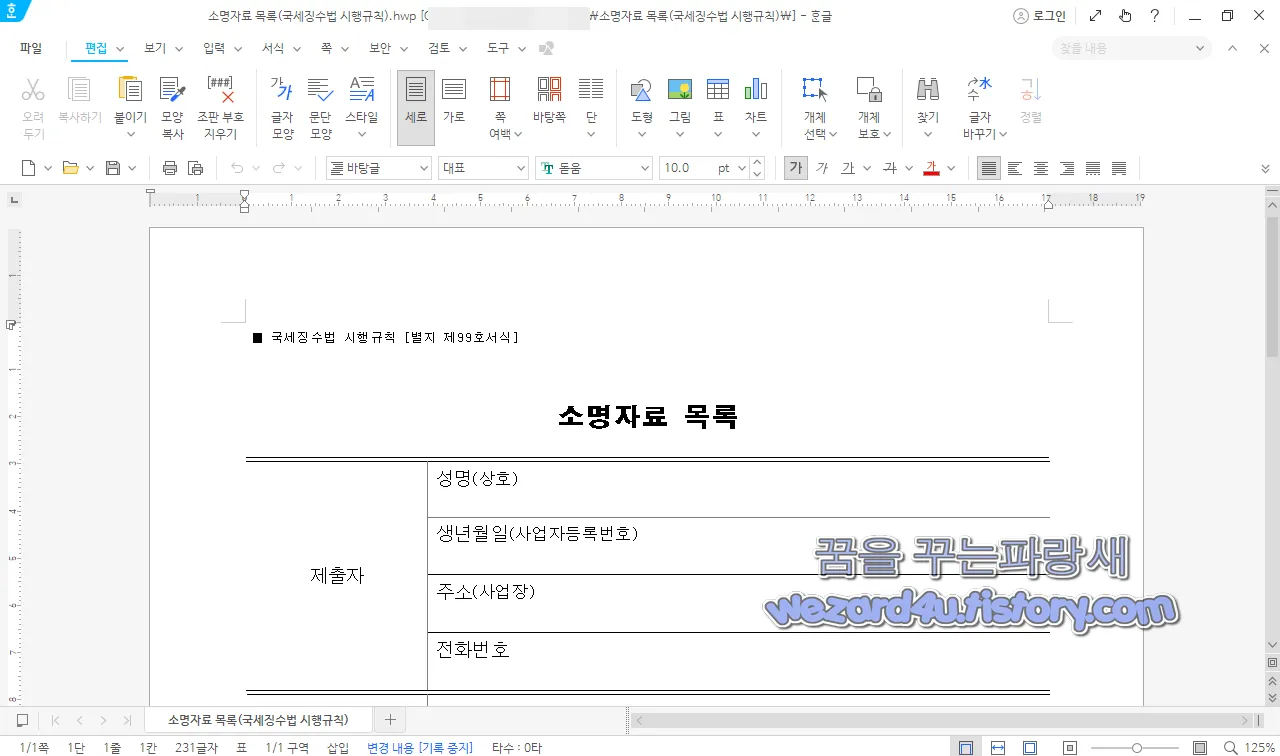
Task: Select the 소명자료 목록(국세징수법 시행규칙) document tab
Action: (x=258, y=719)
